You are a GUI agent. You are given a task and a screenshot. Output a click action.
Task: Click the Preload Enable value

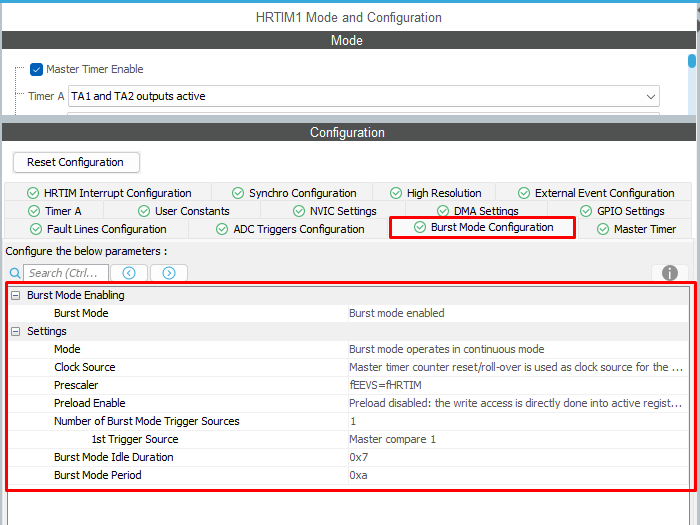tap(518, 403)
